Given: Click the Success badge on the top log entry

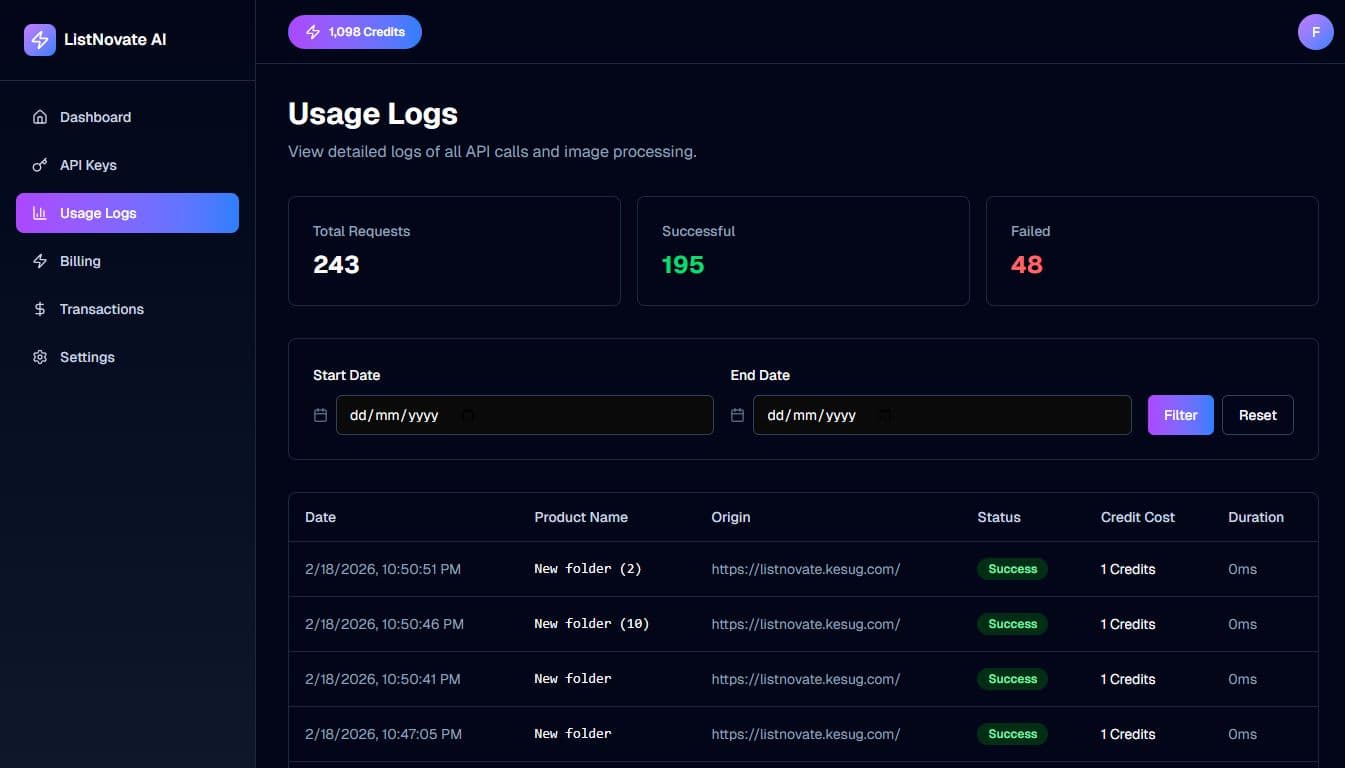Looking at the screenshot, I should click(1012, 568).
